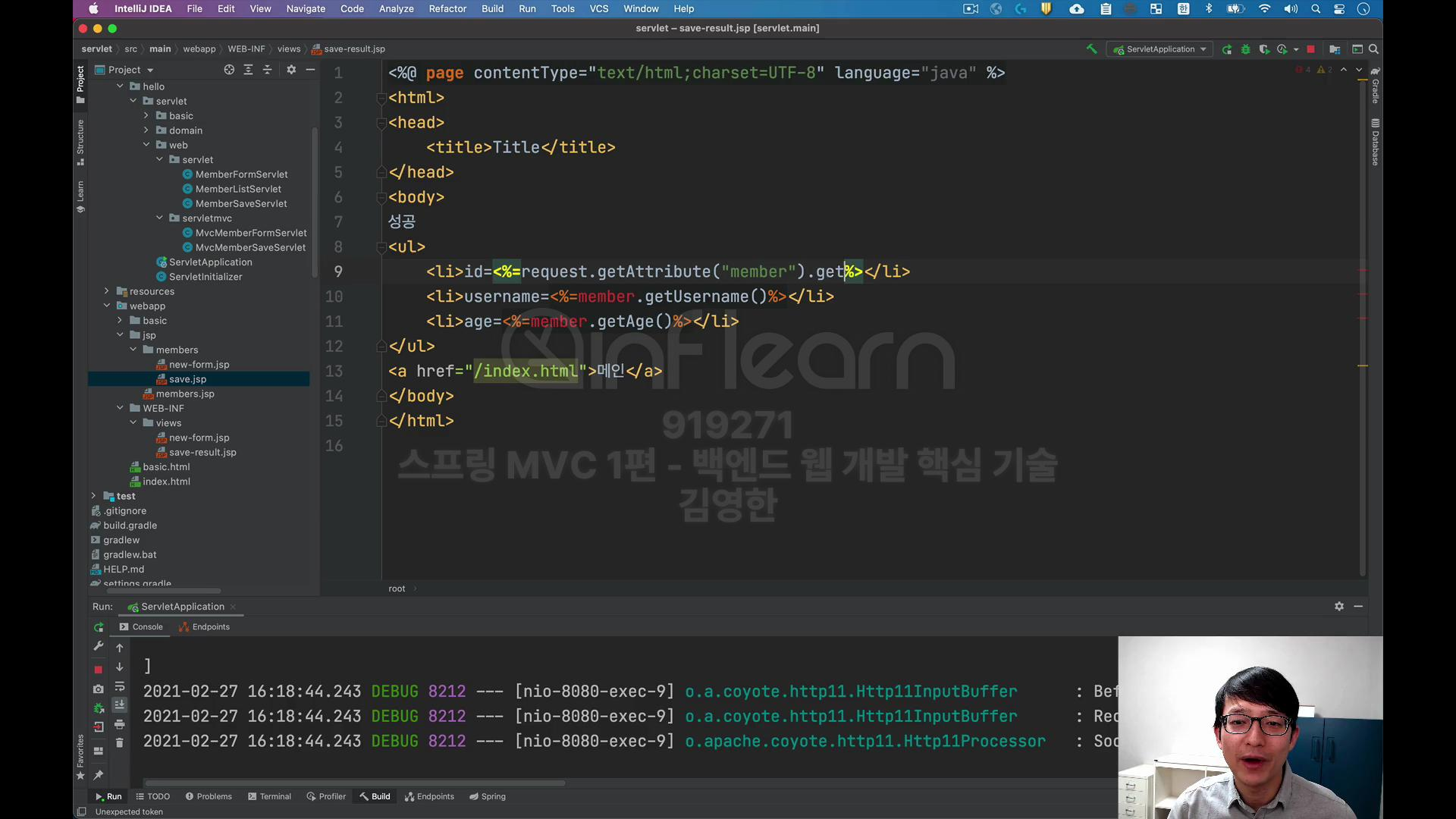Open the Terminal tool window
Image resolution: width=1456 pixels, height=819 pixels.
269,797
